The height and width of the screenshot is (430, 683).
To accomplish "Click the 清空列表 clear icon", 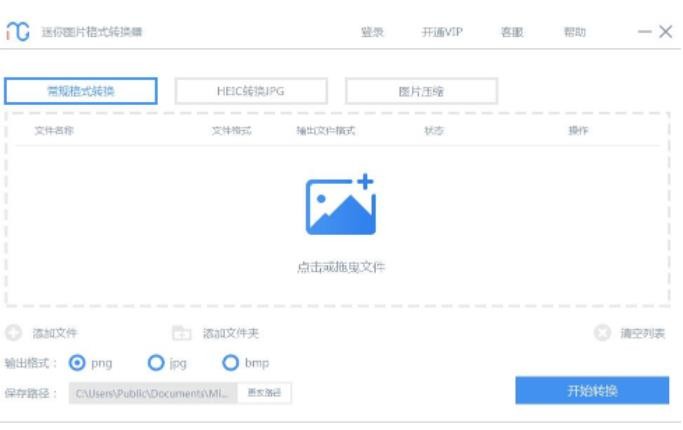I will [602, 333].
